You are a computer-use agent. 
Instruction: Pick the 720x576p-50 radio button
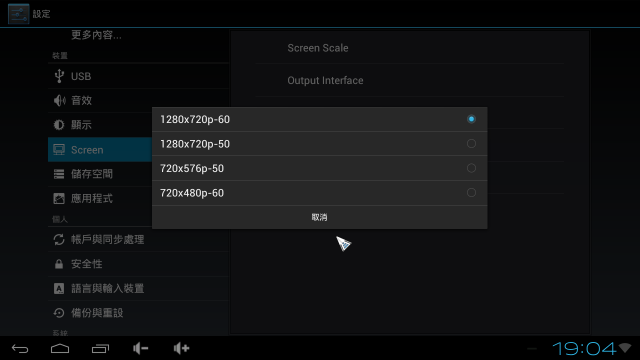pos(471,168)
